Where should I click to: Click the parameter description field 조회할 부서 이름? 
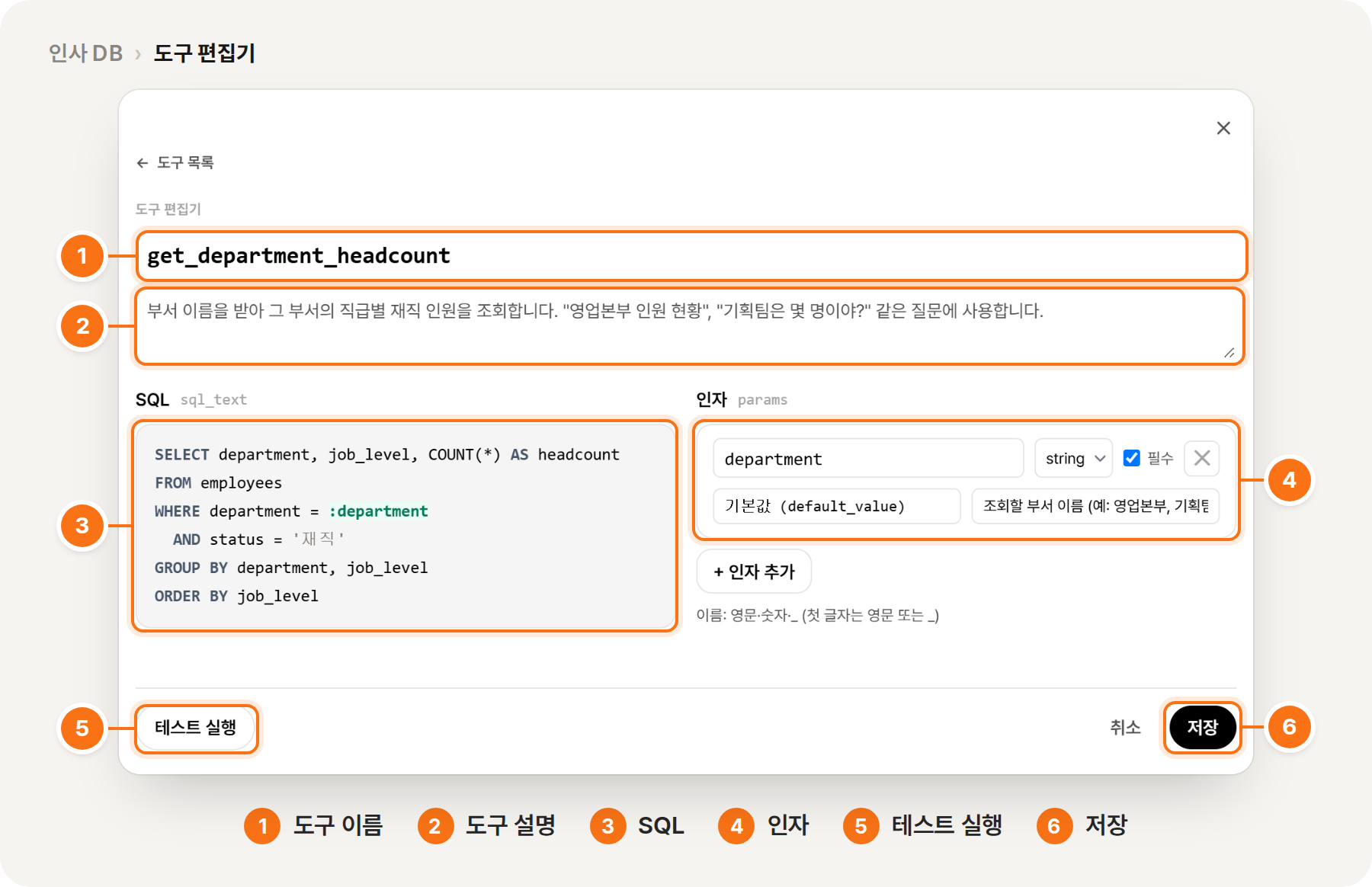click(1095, 506)
